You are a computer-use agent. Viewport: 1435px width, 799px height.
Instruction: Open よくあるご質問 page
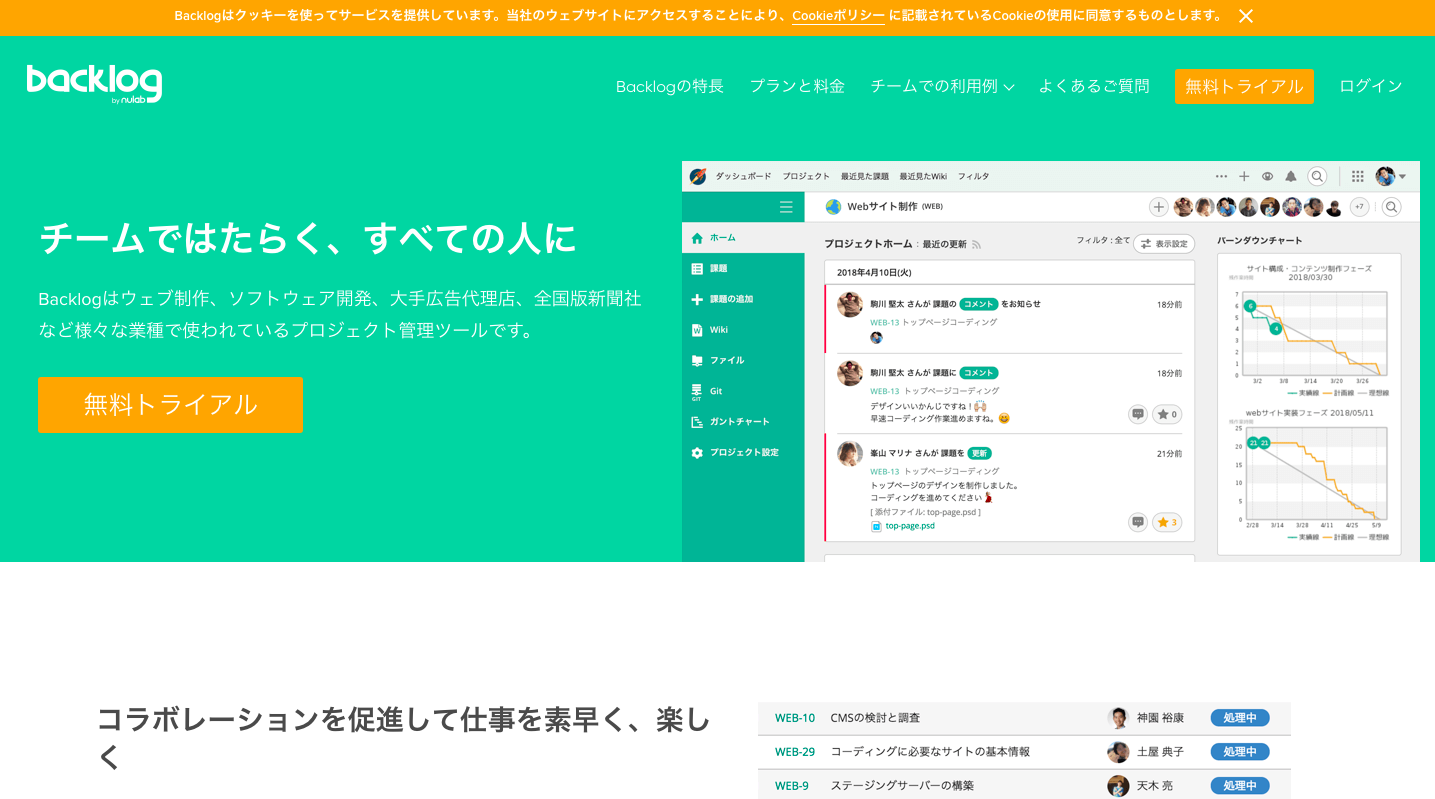(1094, 86)
